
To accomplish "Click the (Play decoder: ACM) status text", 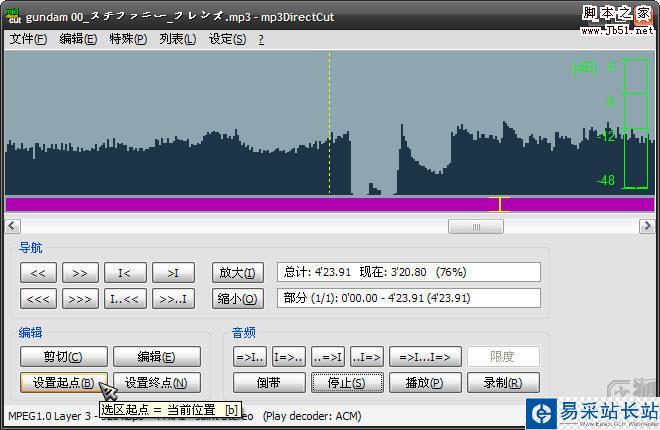I will click(x=312, y=416).
